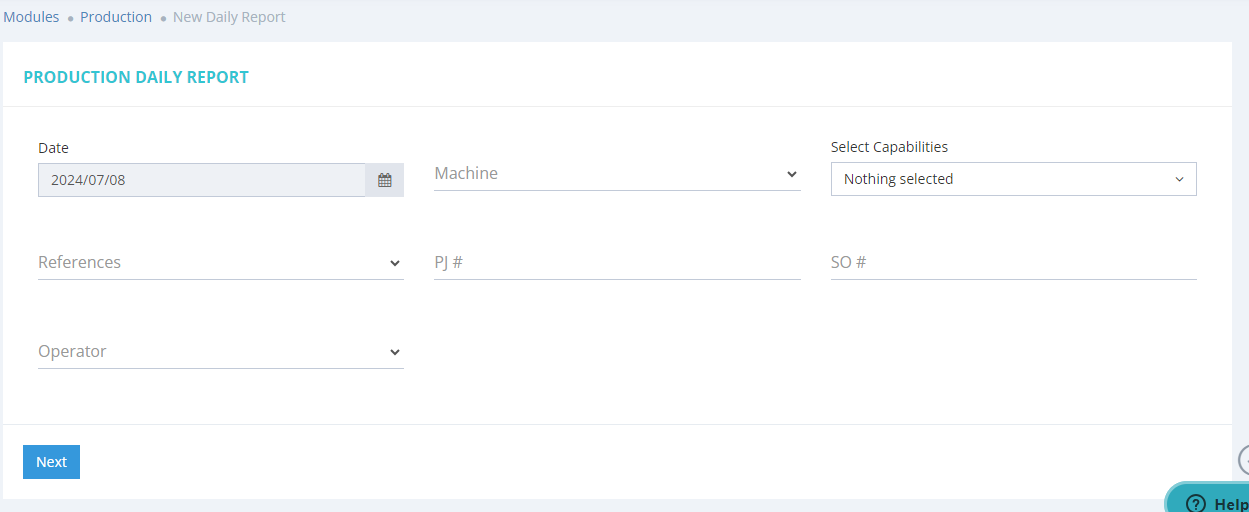Screen dimensions: 1249x512
Task: Click the Operator dropdown chevron arrow
Action: tap(394, 352)
